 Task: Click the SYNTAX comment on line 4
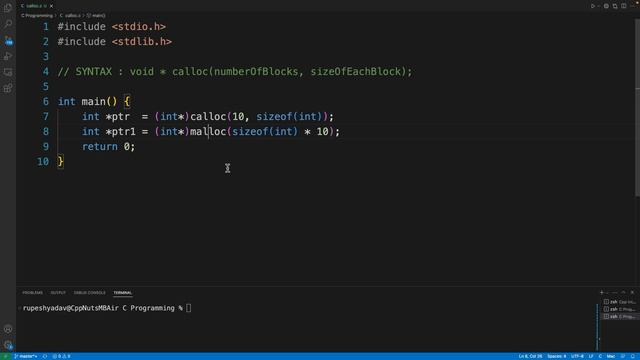[235, 72]
